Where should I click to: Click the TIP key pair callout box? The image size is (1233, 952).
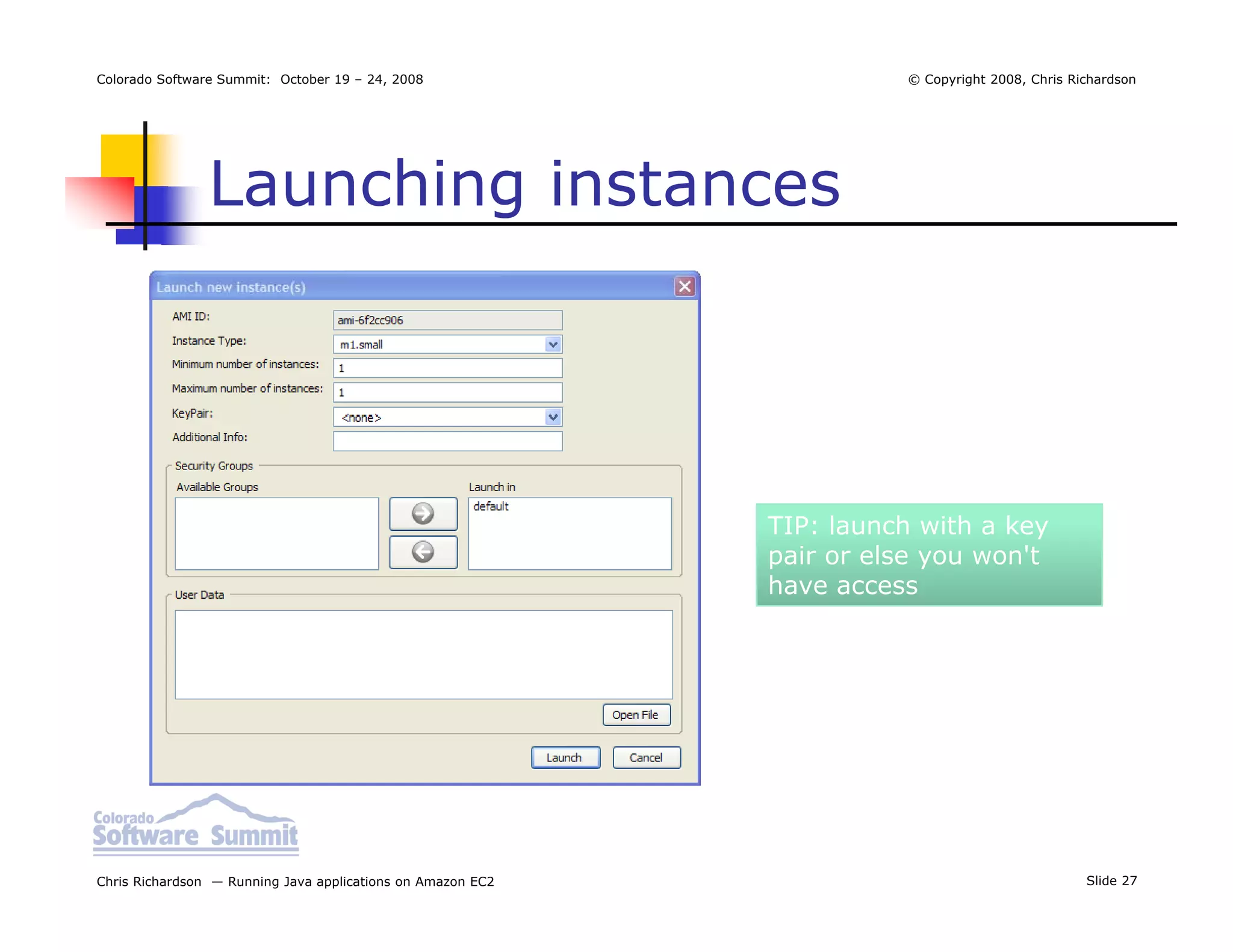(929, 555)
